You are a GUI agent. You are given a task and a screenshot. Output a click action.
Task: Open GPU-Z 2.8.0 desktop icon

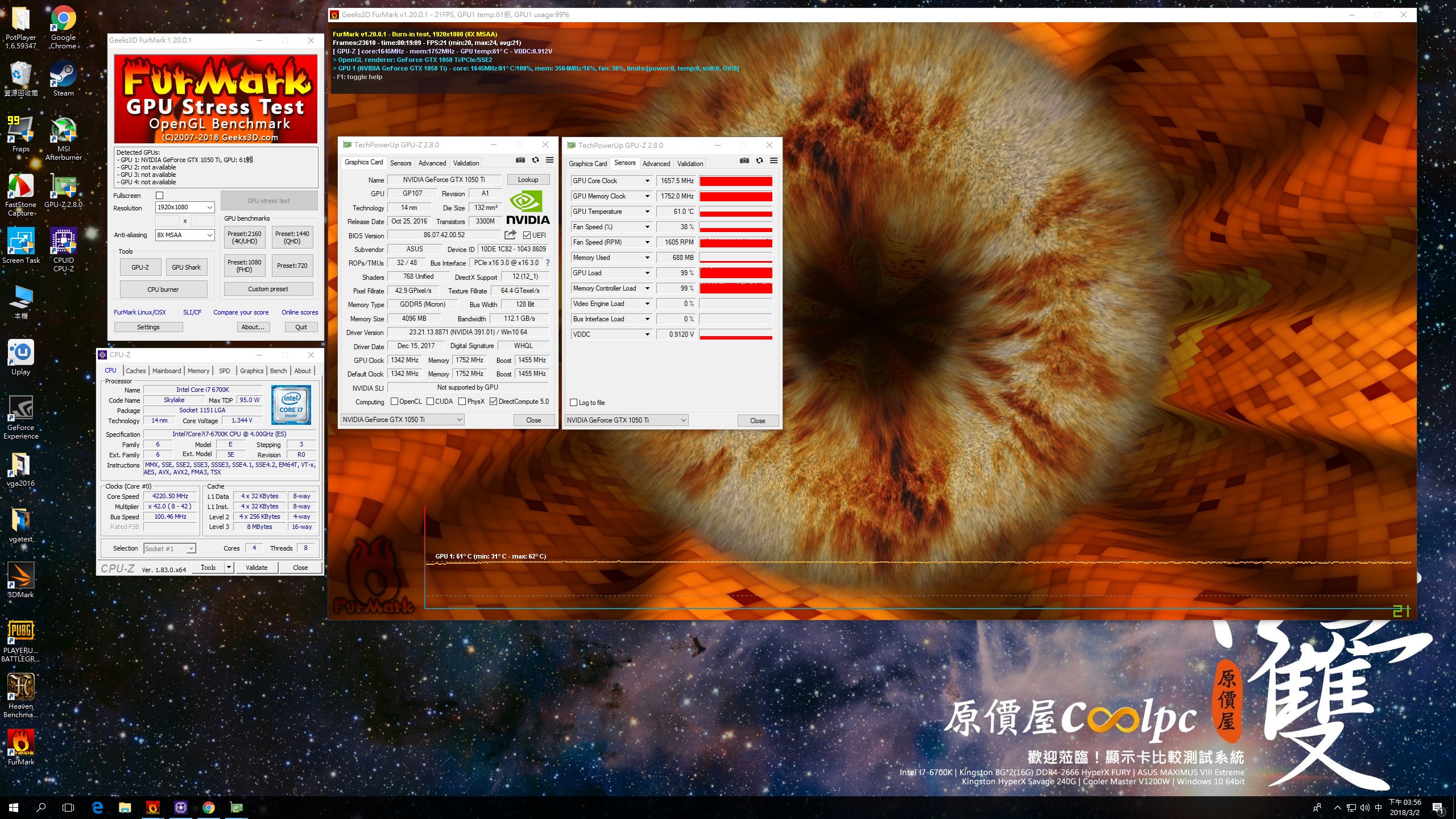[x=63, y=191]
